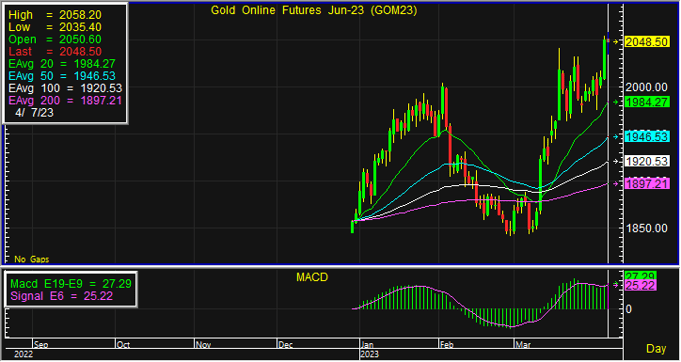
Task: Click the magenta 1897.21 EAvg 200 tag
Action: click(x=646, y=184)
